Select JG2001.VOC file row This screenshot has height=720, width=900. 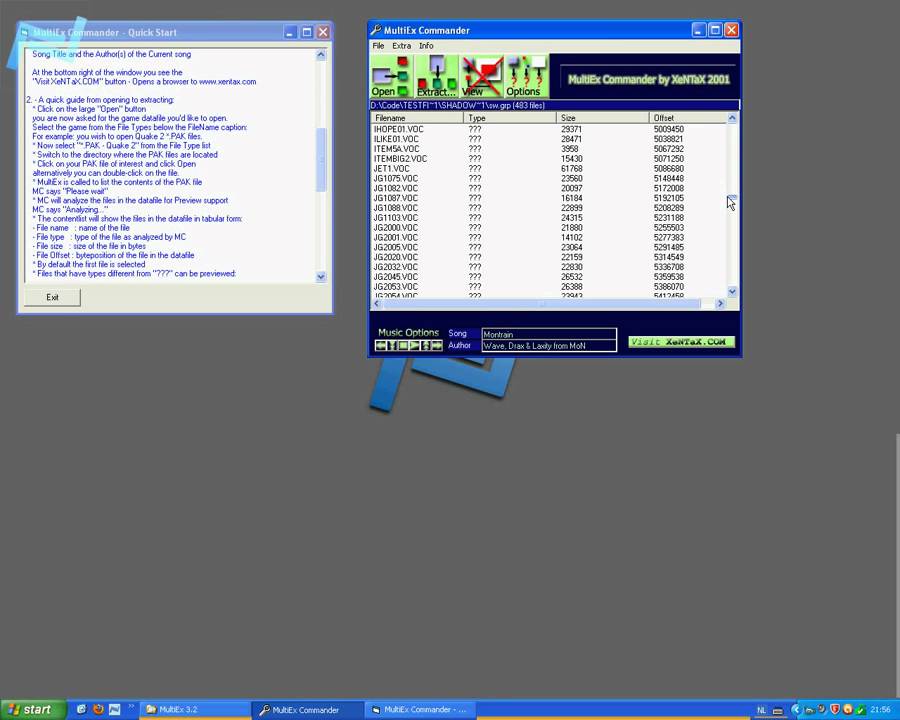pos(548,237)
